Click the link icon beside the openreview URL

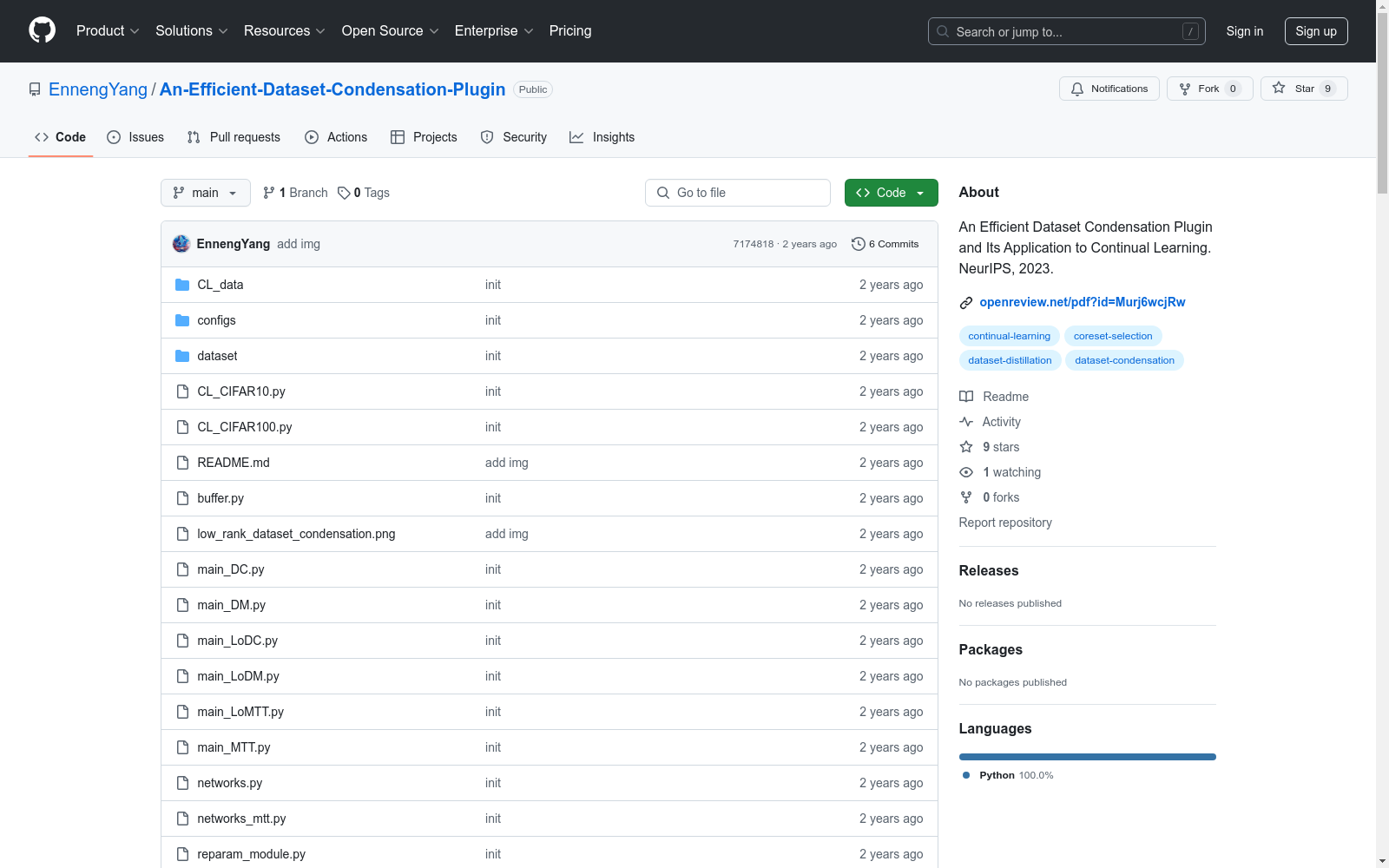pos(966,302)
